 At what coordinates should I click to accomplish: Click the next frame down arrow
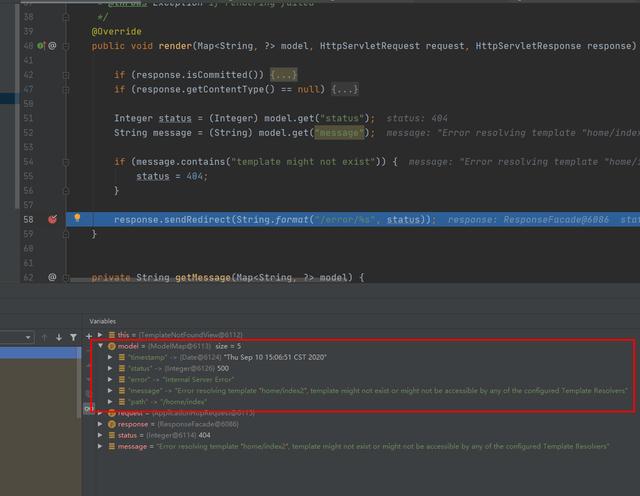(x=59, y=337)
